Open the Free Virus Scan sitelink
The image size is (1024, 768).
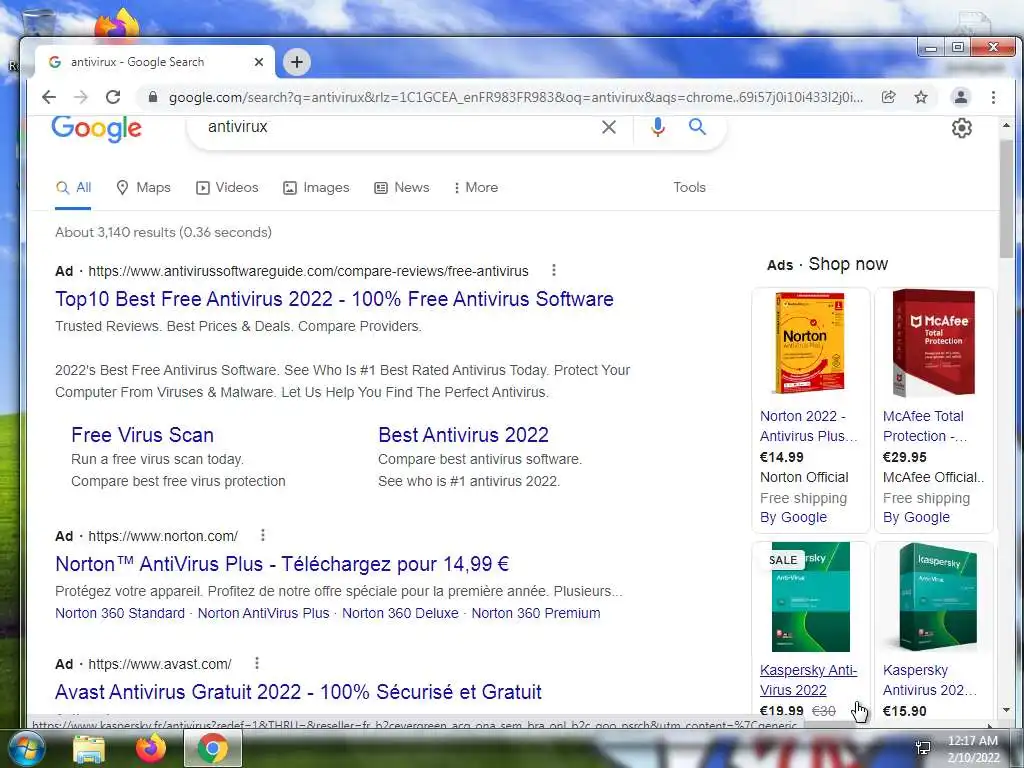[x=142, y=435]
